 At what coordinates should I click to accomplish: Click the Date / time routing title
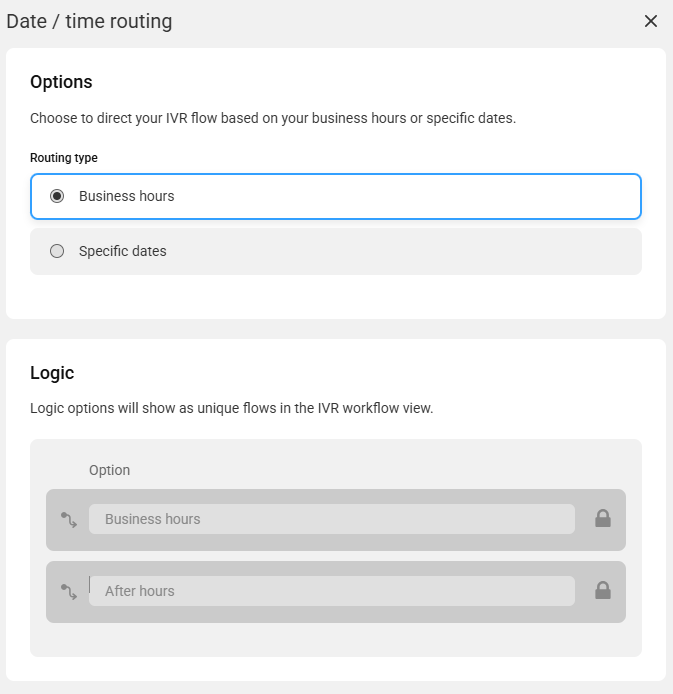click(x=89, y=21)
